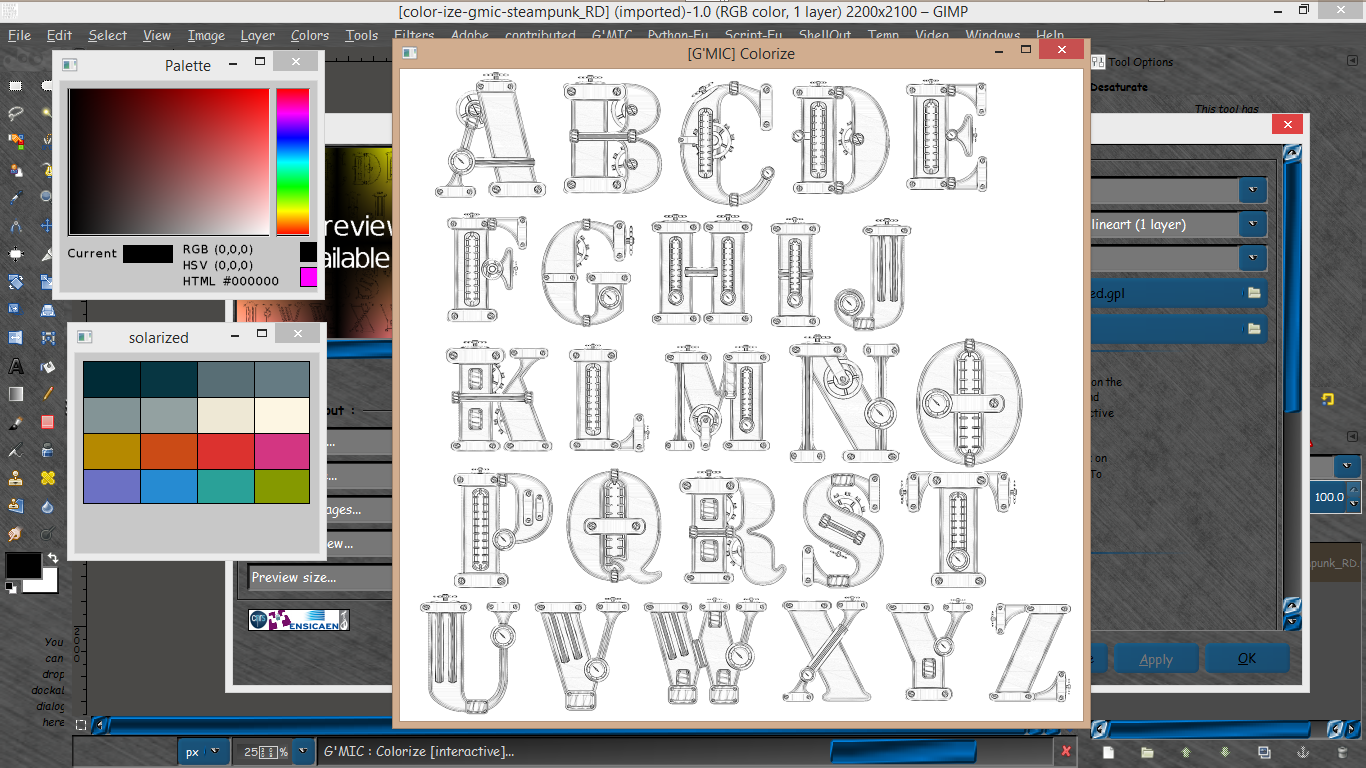Select the Text tool
1366x768 pixels.
tap(16, 366)
